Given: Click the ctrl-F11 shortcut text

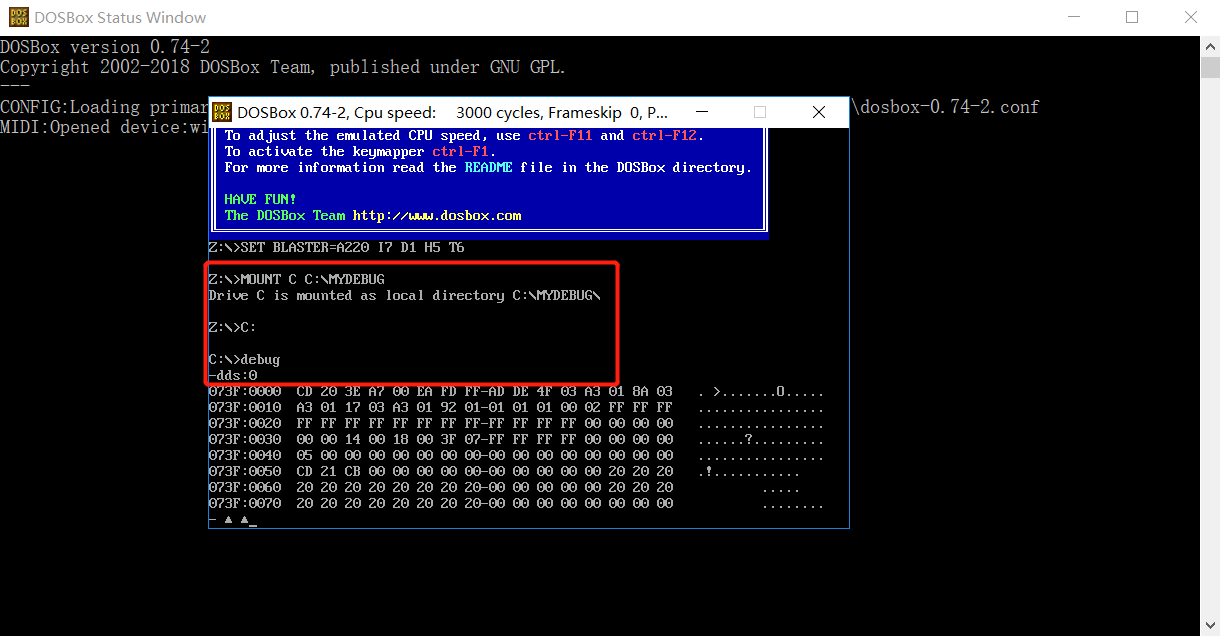Looking at the screenshot, I should (560, 135).
